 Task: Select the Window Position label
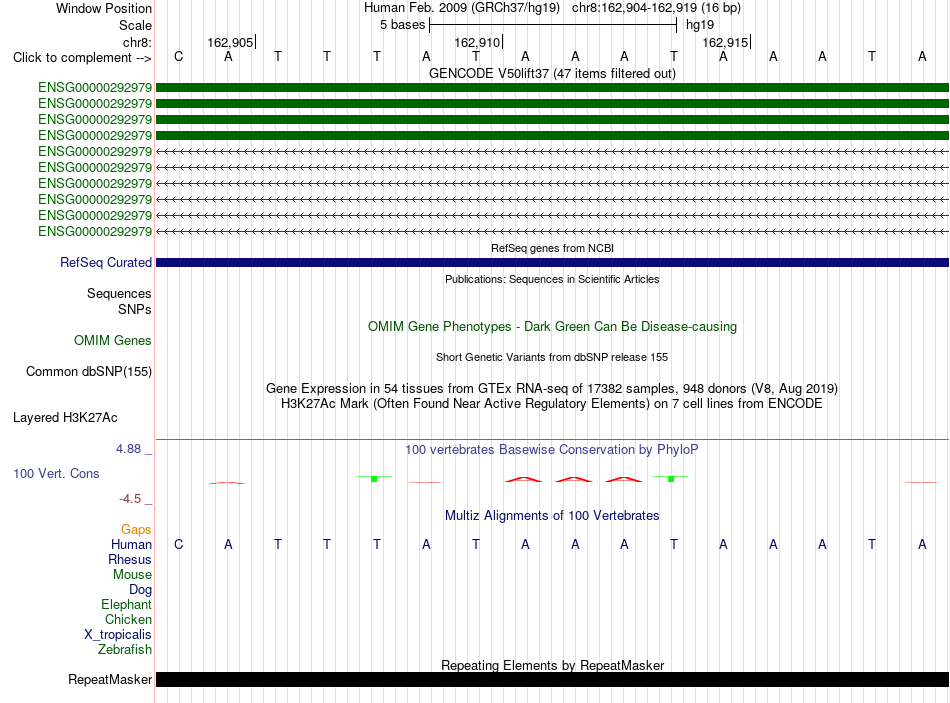click(x=104, y=8)
